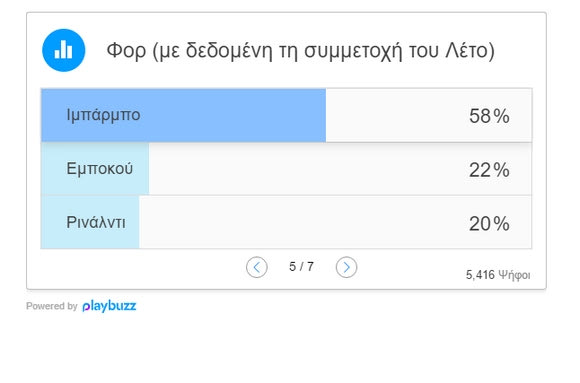
Task: Click the Powered by text
Action: [52, 306]
